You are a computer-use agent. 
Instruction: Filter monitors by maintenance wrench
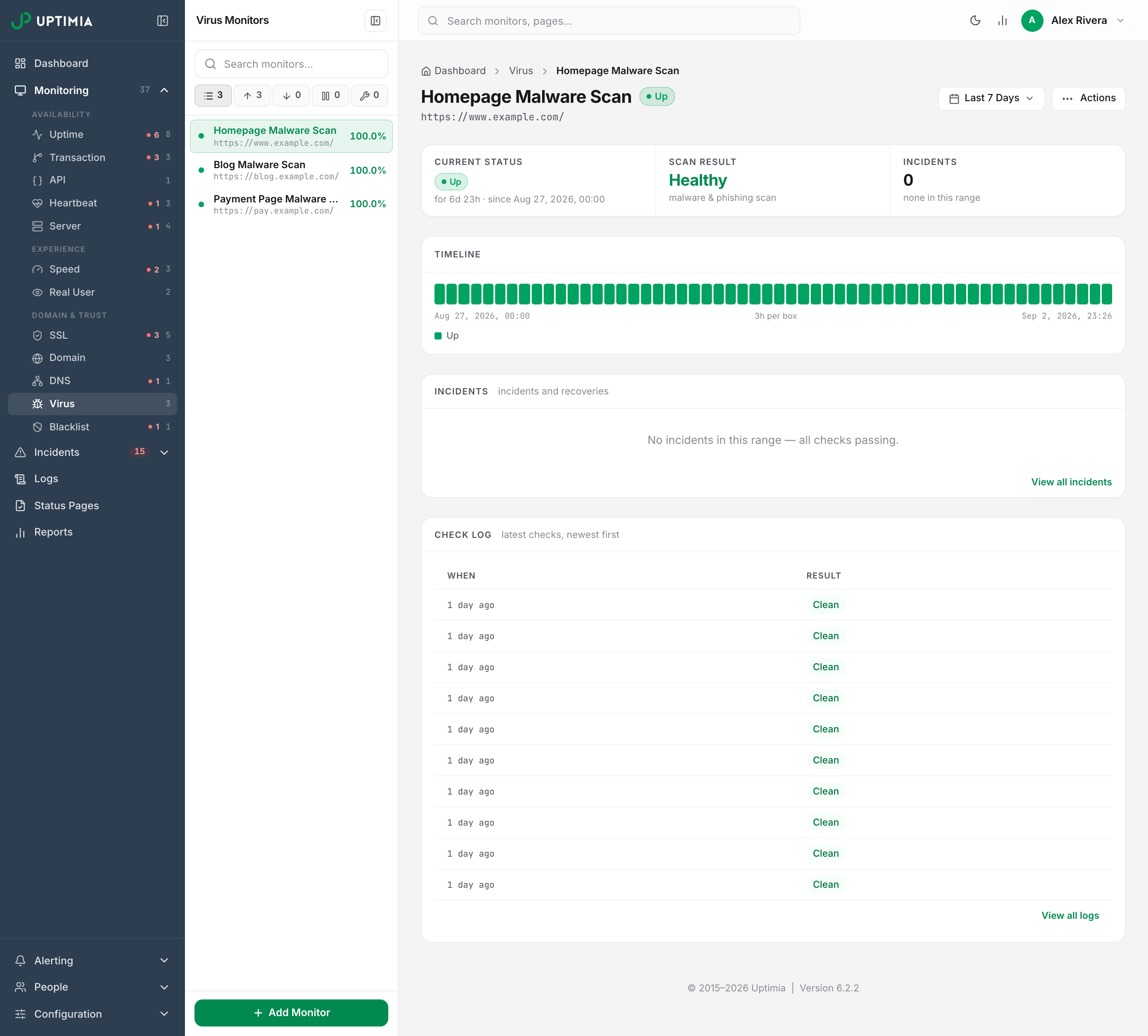click(x=369, y=96)
